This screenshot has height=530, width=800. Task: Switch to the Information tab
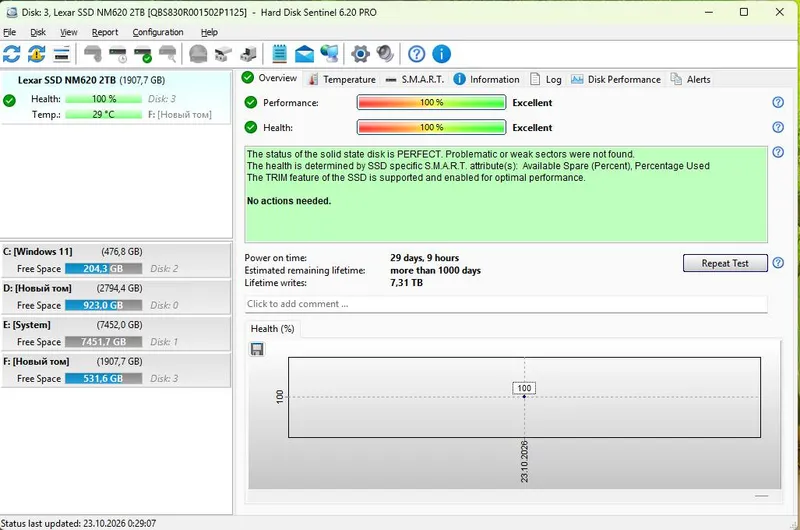[486, 80]
